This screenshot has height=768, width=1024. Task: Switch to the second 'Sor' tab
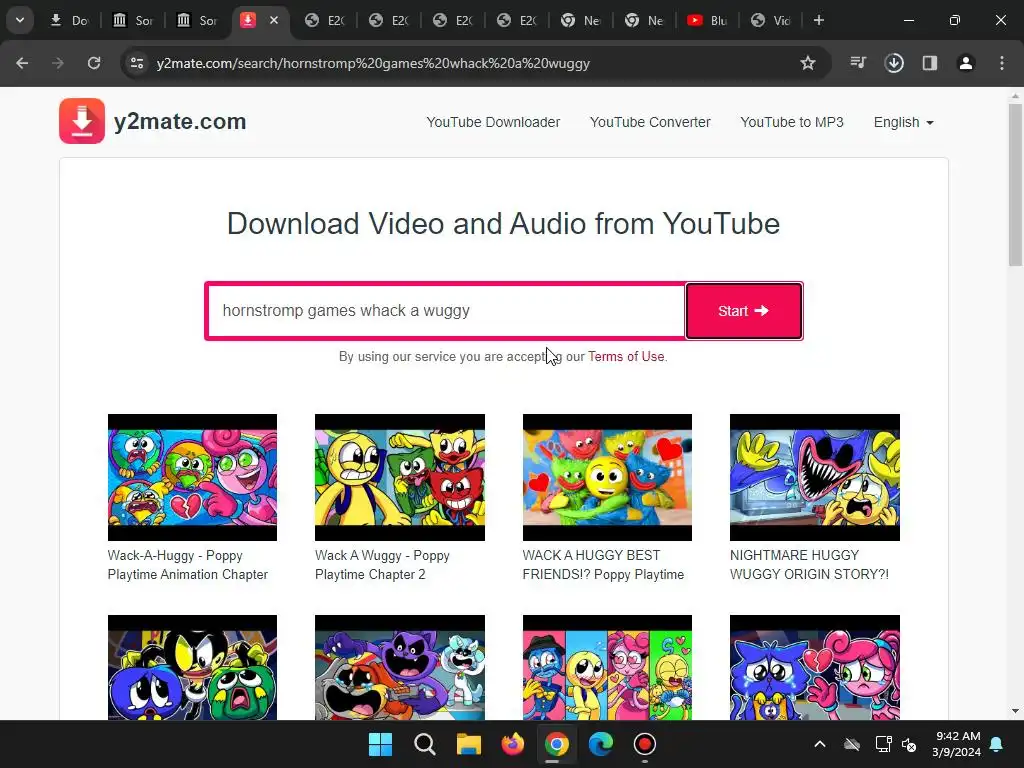click(197, 20)
